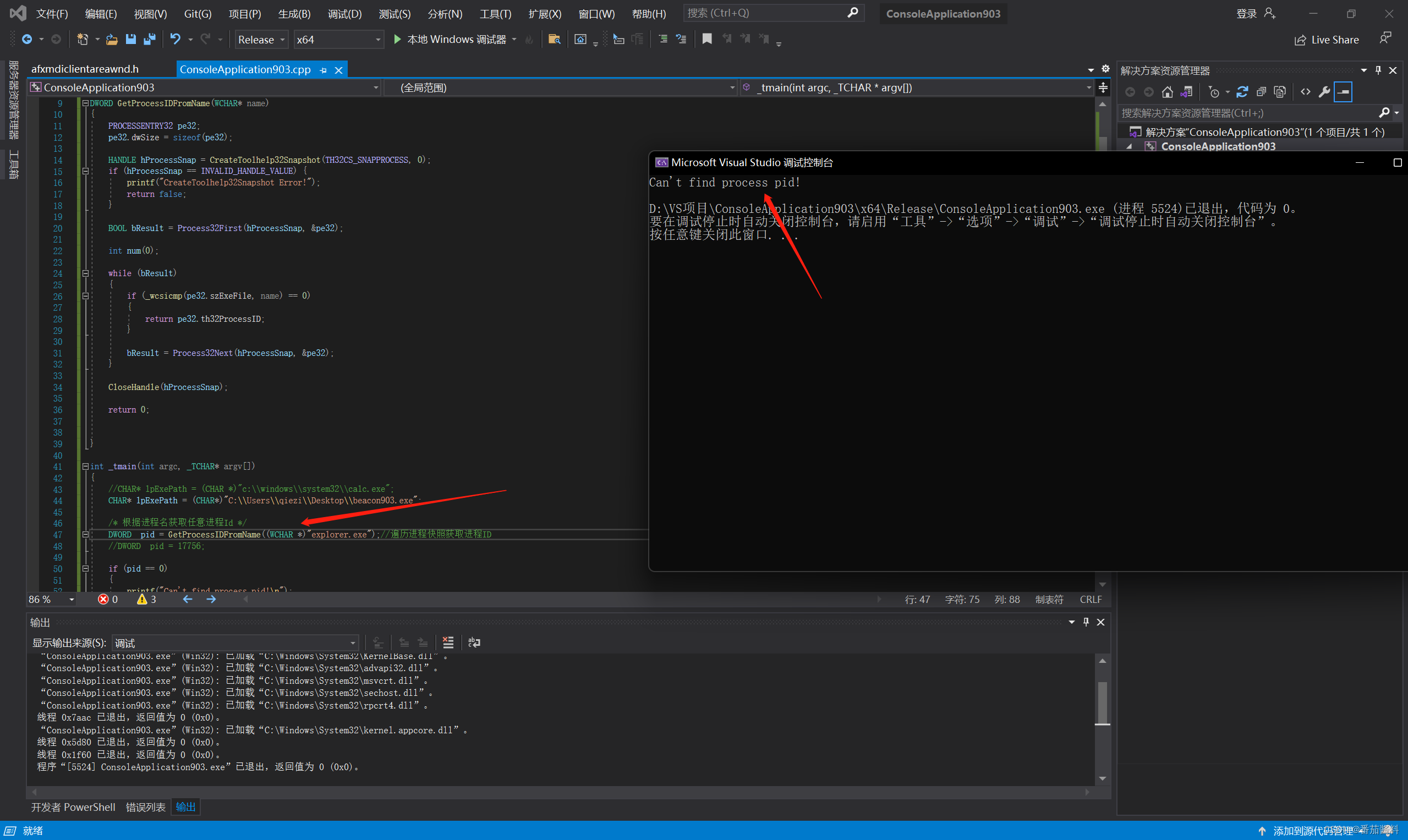
Task: Open the ConsoleApplication903 project scope dropdown
Action: (x=204, y=87)
